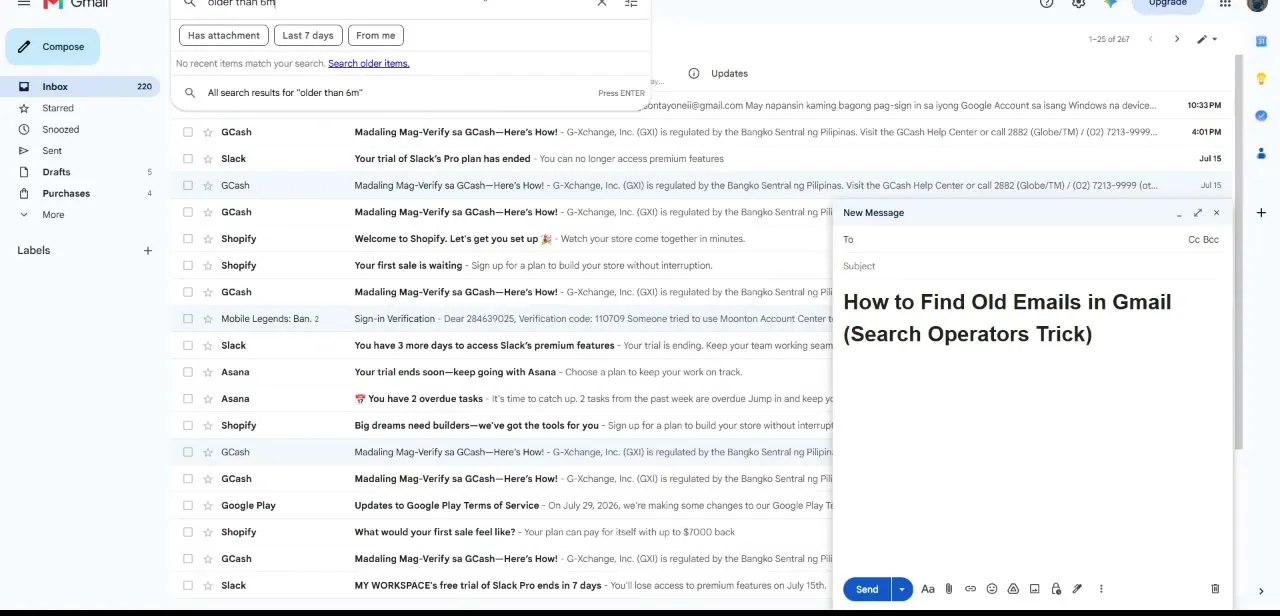
Task: Attach files with the paperclip icon
Action: click(949, 589)
